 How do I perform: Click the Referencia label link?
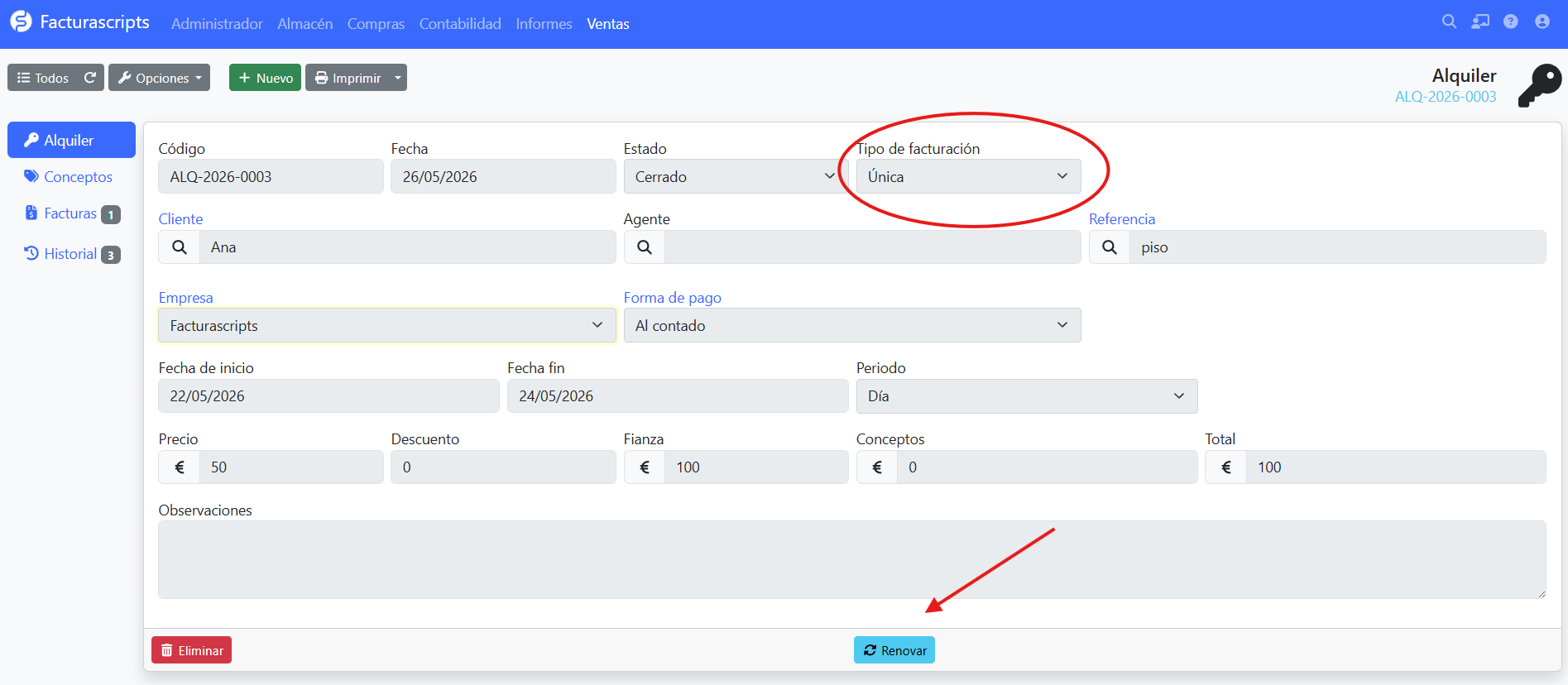click(x=1122, y=219)
